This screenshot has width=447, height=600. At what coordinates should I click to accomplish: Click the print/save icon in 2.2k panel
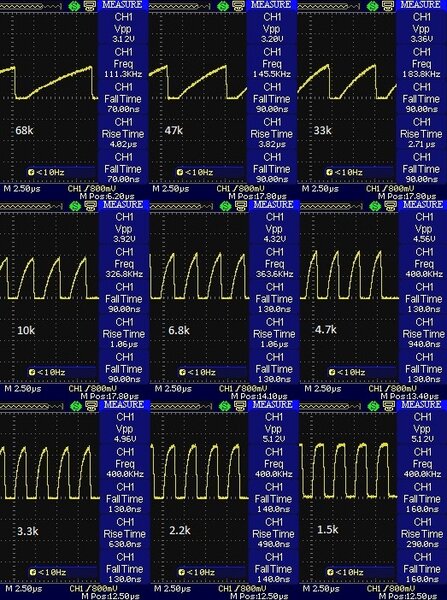[240, 406]
